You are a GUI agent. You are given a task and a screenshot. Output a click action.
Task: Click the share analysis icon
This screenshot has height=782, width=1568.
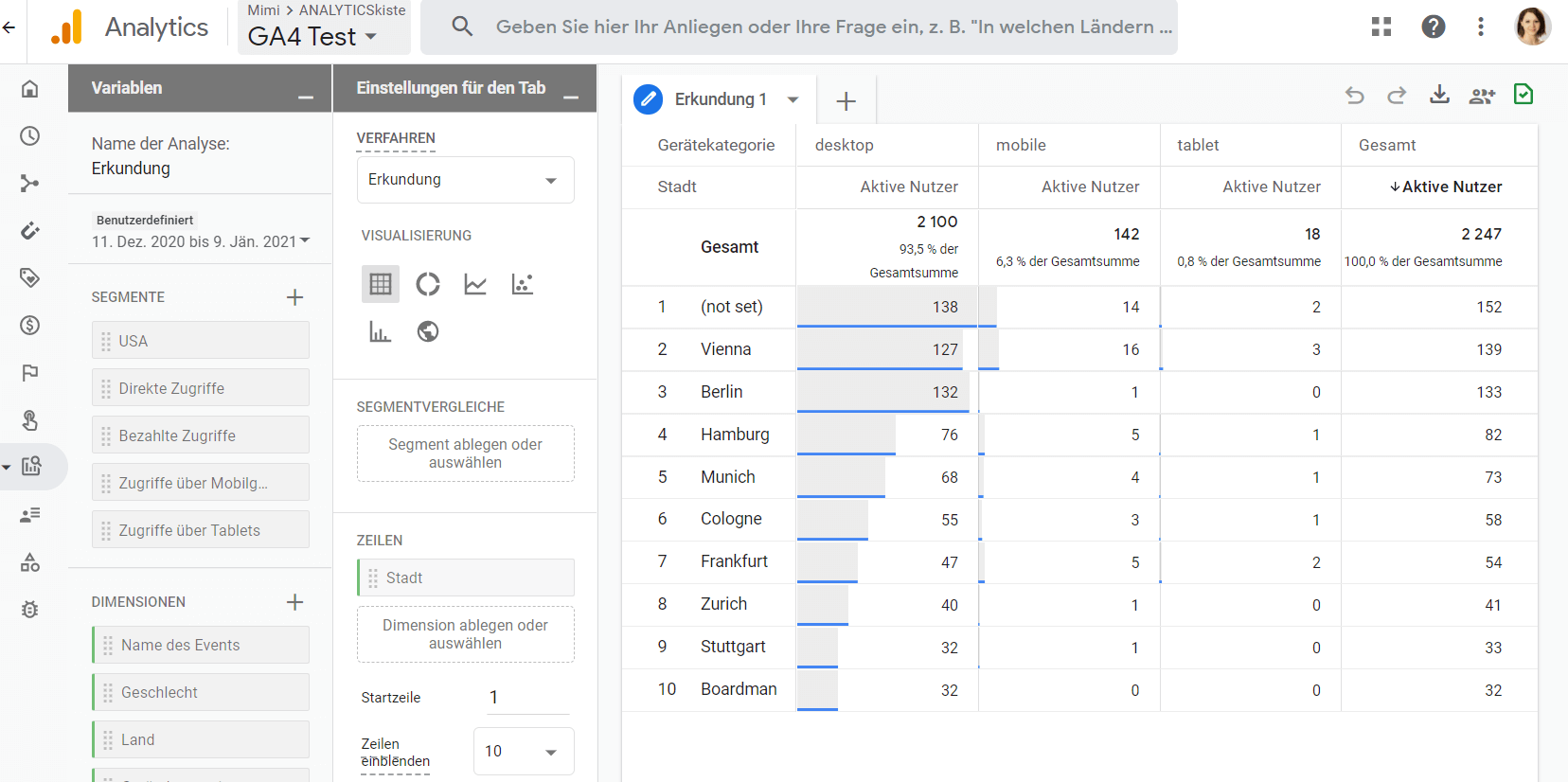tap(1481, 95)
